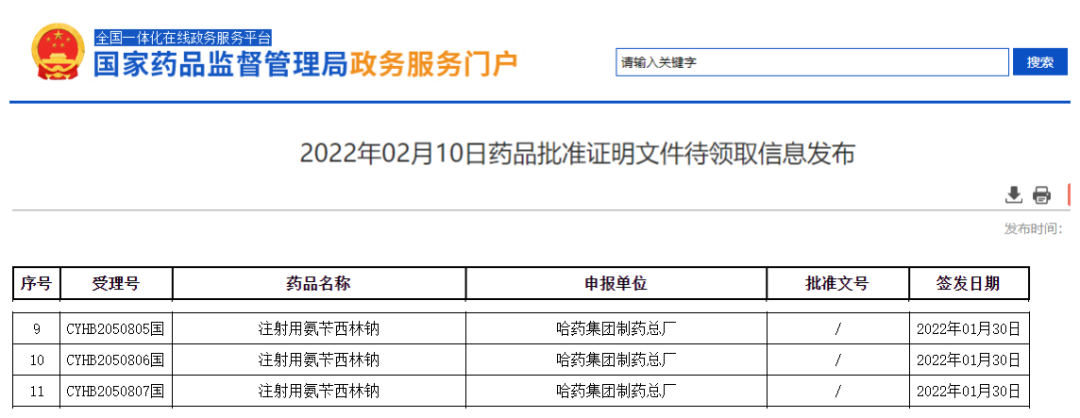Select date 2022年01月30日 in row 10

(968, 360)
